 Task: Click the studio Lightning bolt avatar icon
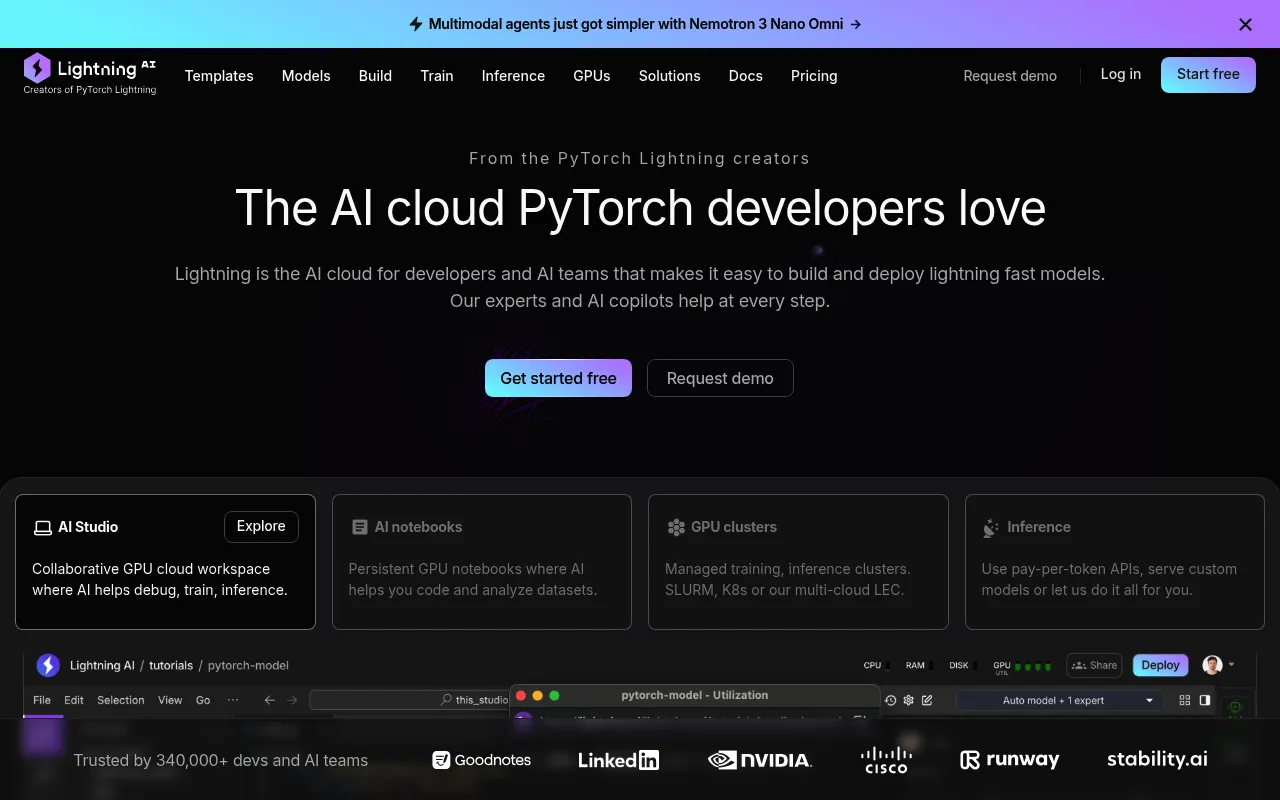click(x=48, y=665)
